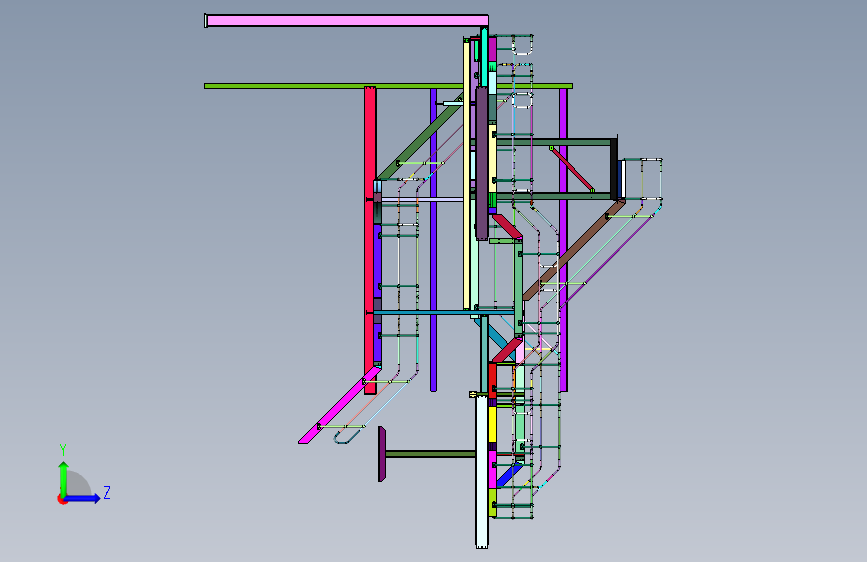Select dark purple end plate of T-shaped bracket

[x=382, y=454]
